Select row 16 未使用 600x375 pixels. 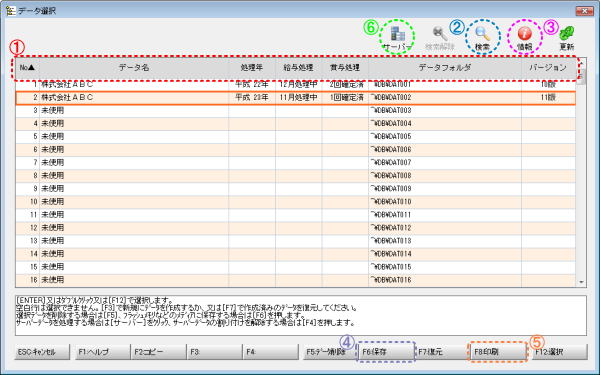click(x=295, y=280)
